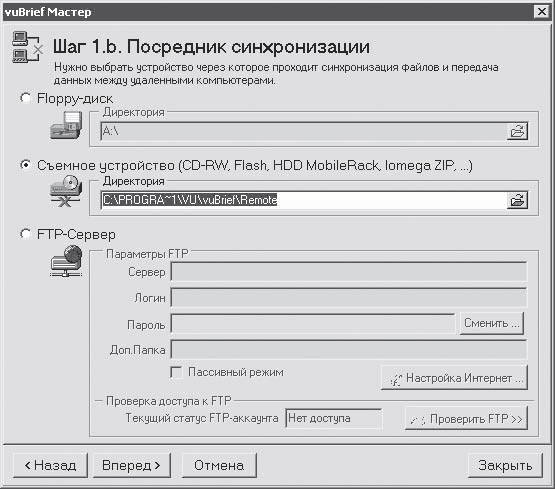
Task: Choose the FTP-Сервер radio option
Action: (25, 234)
